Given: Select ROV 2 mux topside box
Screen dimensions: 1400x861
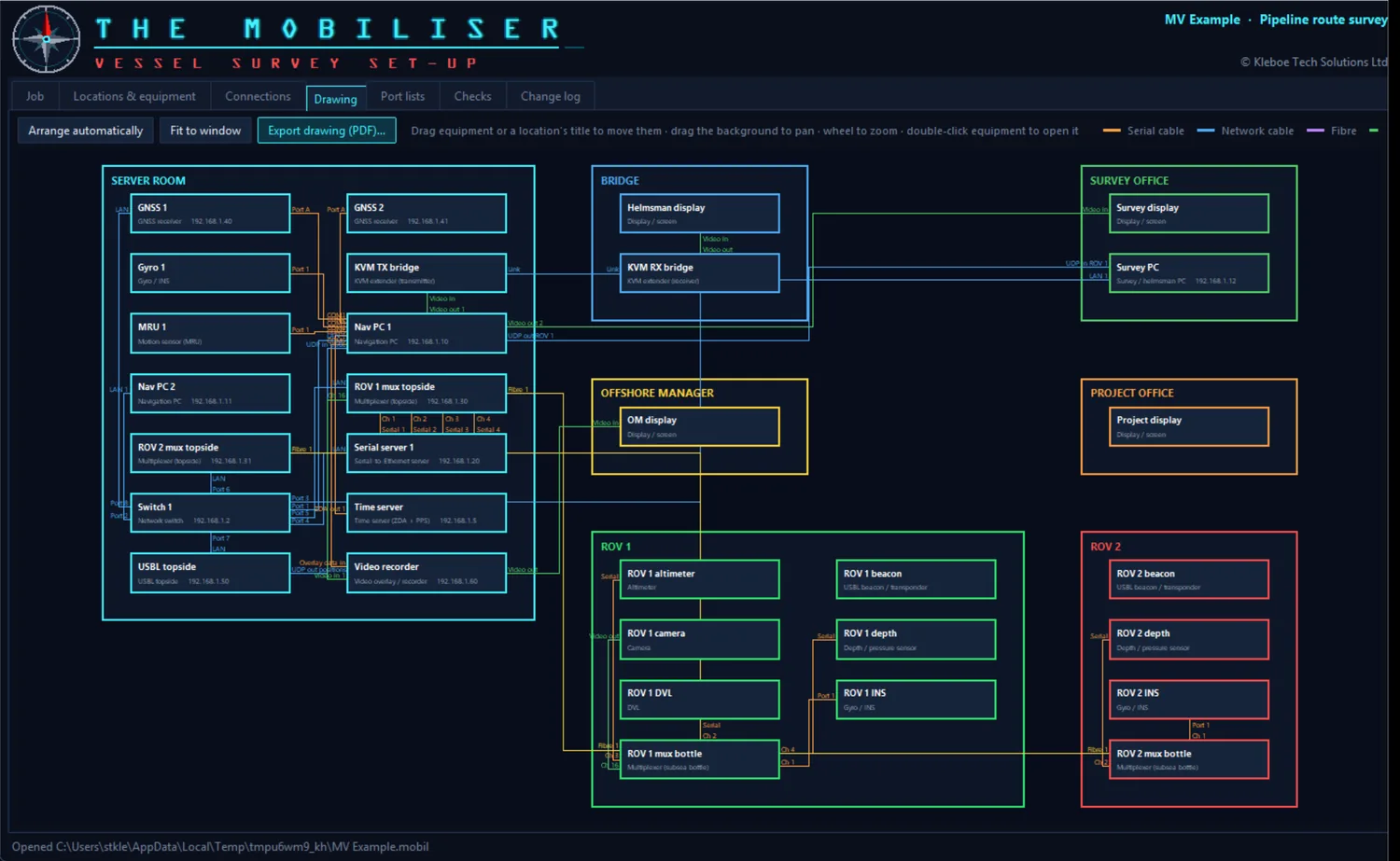Looking at the screenshot, I should 210,453.
